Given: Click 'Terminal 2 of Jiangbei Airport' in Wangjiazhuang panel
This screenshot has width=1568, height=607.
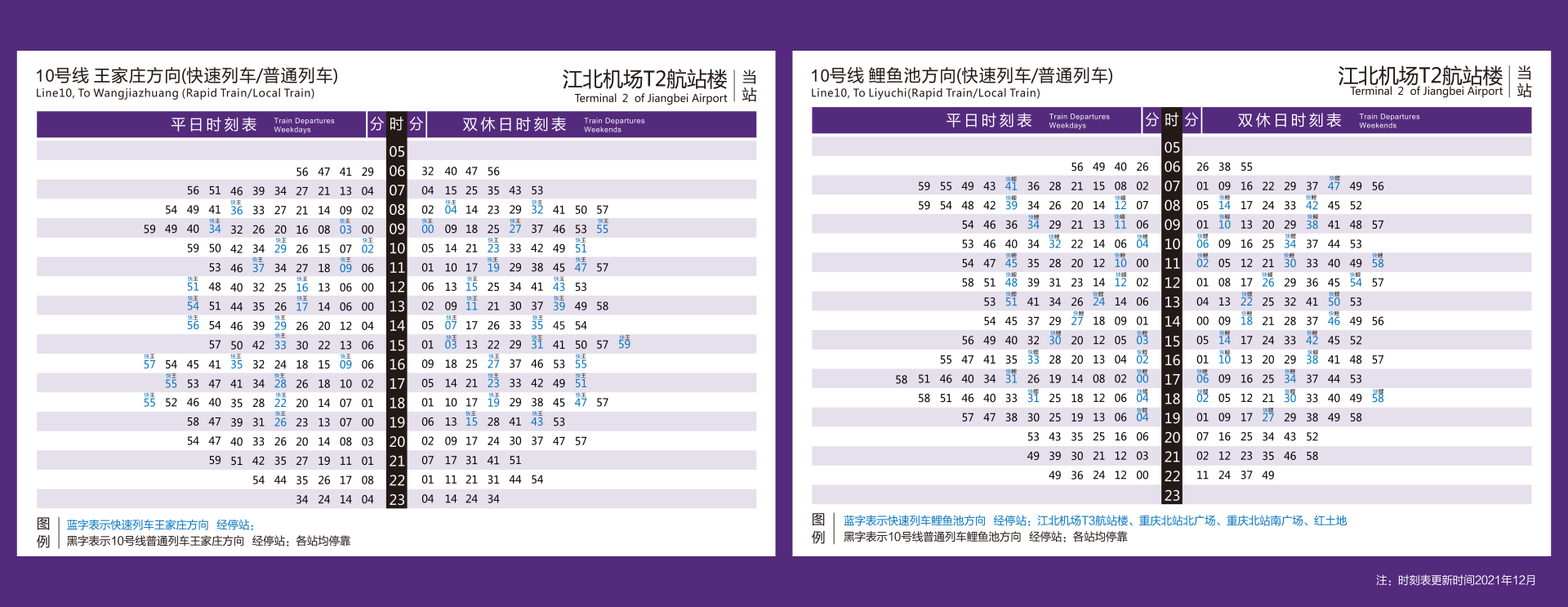Looking at the screenshot, I should (650, 98).
